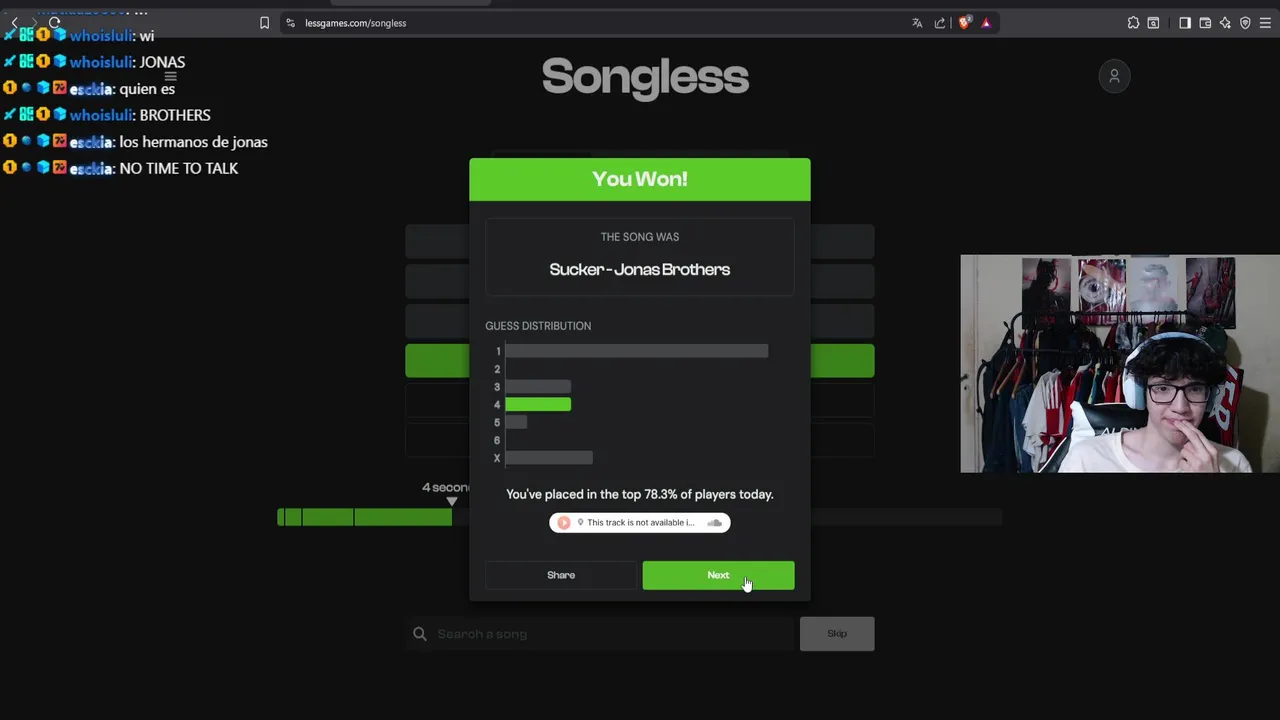Focus the Search a song field
The height and width of the screenshot is (720, 1280).
click(600, 634)
